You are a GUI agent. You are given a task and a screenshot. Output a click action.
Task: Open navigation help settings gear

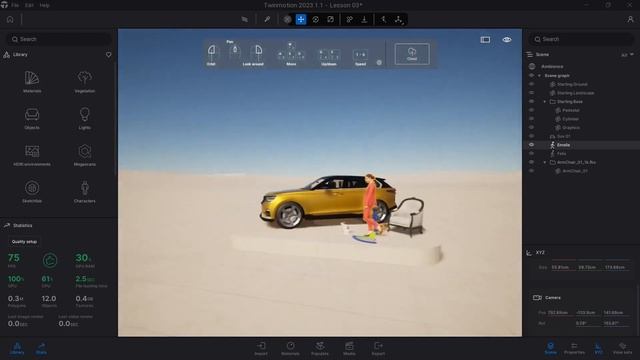pos(379,62)
